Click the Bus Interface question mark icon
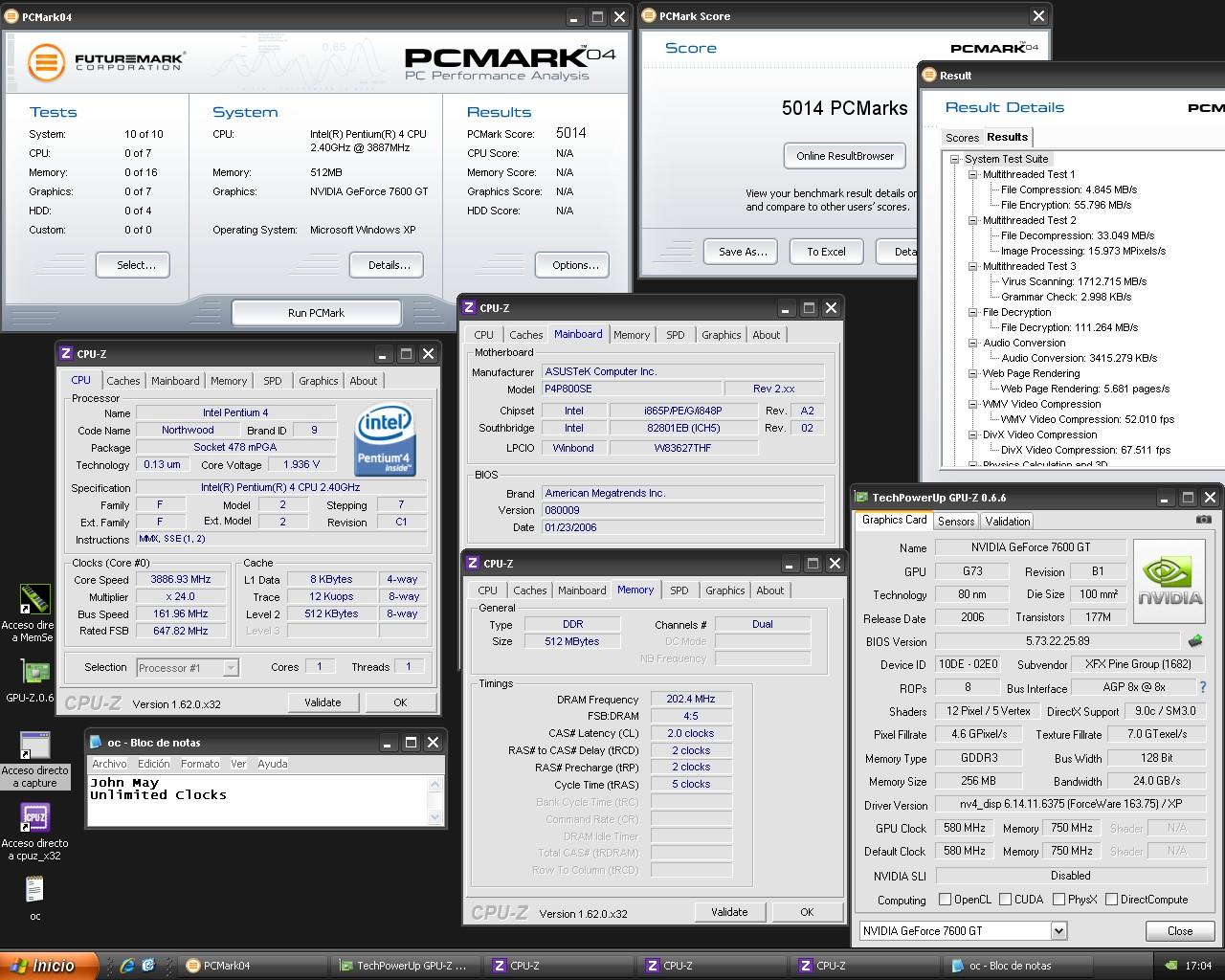 point(1203,687)
